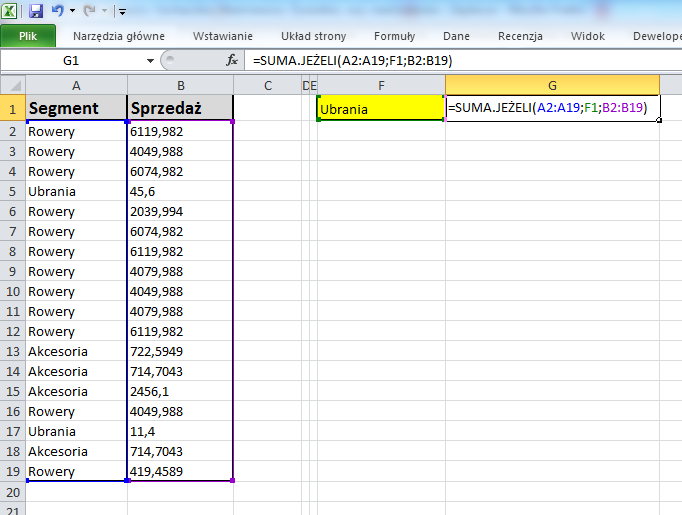Click the Segment header cell
This screenshot has width=682, height=515.
coord(76,108)
